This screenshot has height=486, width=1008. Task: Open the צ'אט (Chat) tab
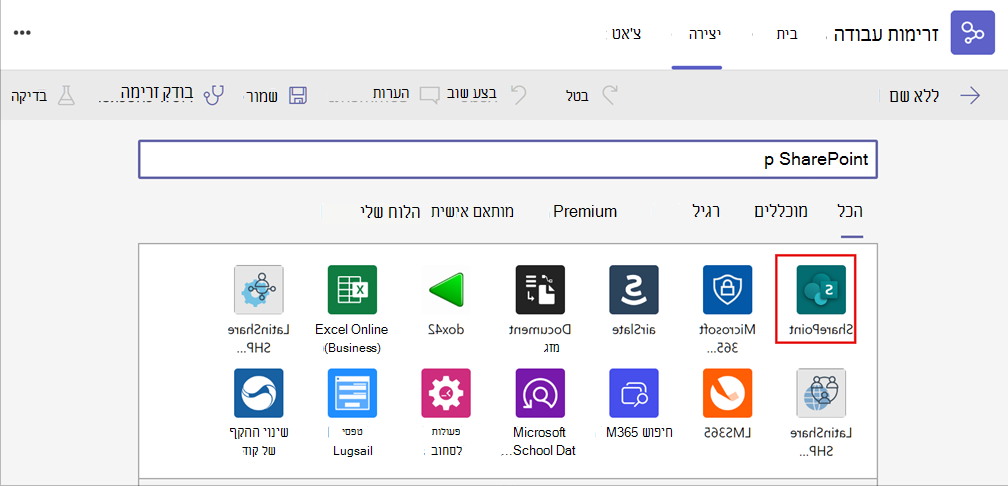tap(627, 35)
